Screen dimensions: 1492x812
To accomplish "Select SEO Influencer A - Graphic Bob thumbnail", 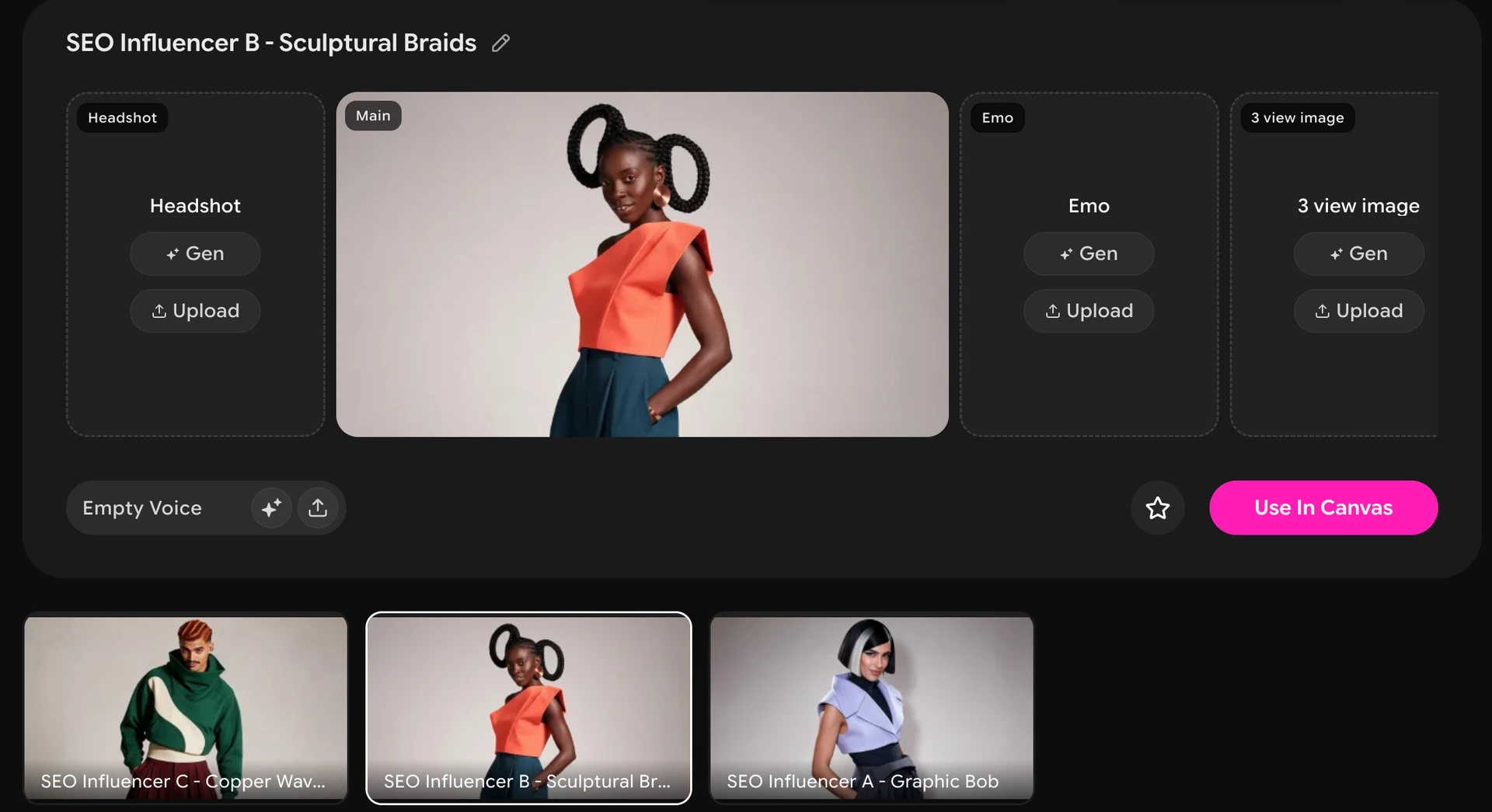I will coord(872,708).
